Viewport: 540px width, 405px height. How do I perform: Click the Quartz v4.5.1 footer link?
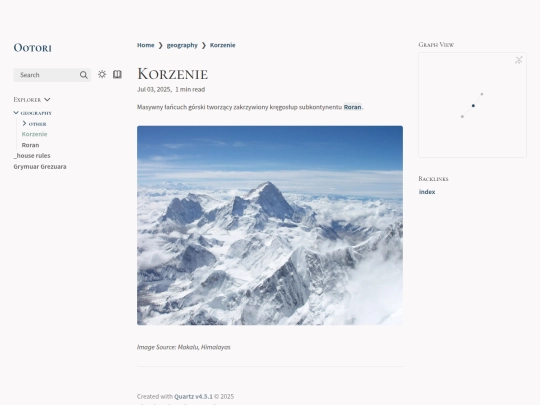coord(194,396)
